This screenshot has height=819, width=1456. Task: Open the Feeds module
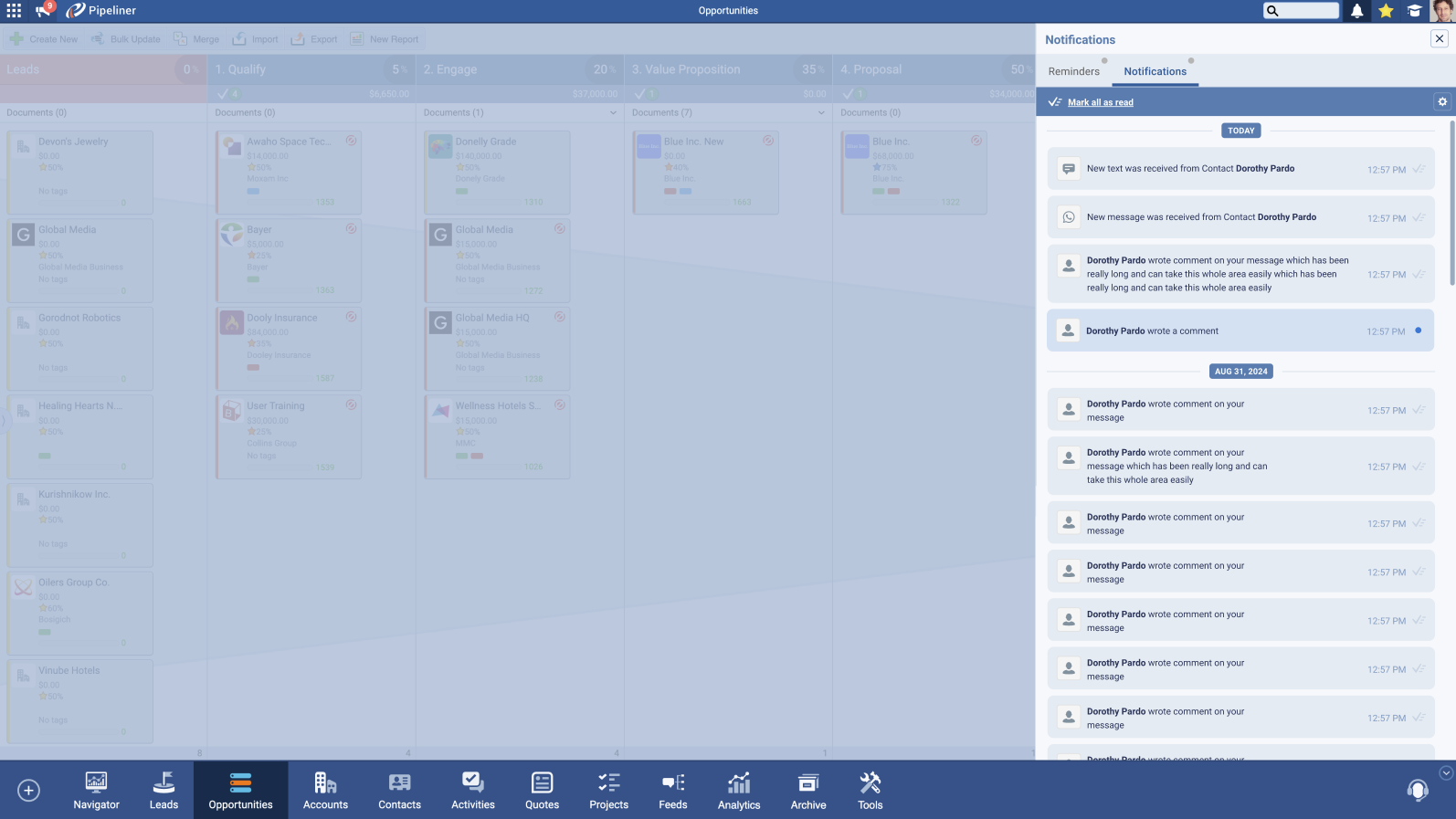[672, 791]
